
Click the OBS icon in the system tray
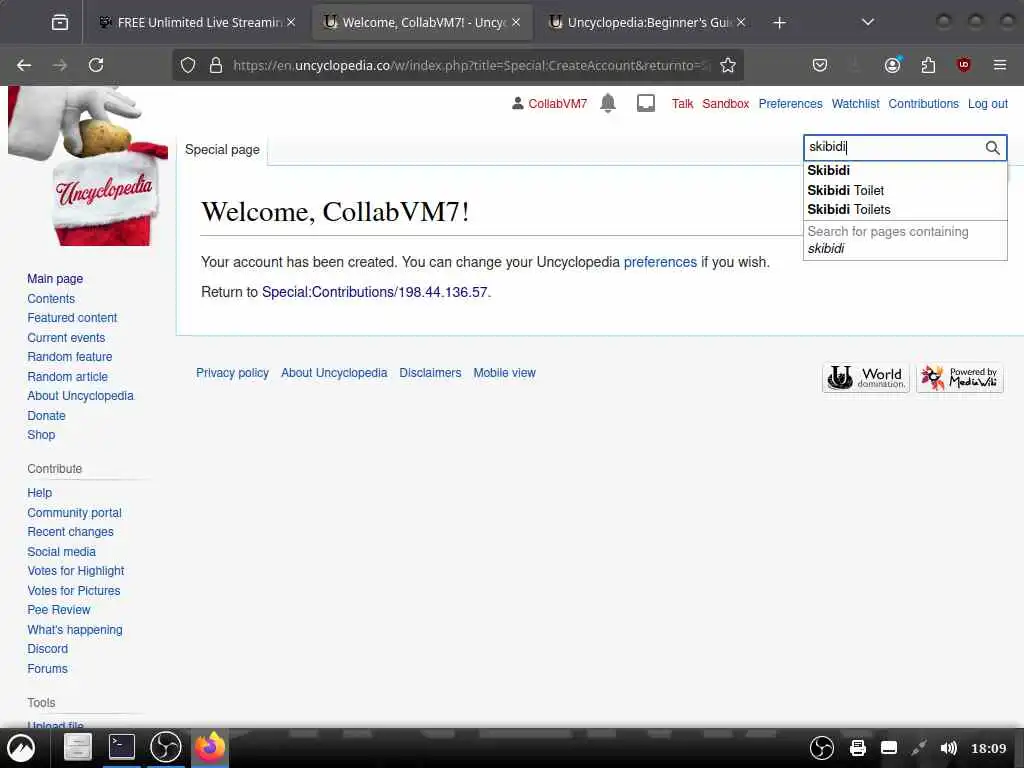pos(822,748)
